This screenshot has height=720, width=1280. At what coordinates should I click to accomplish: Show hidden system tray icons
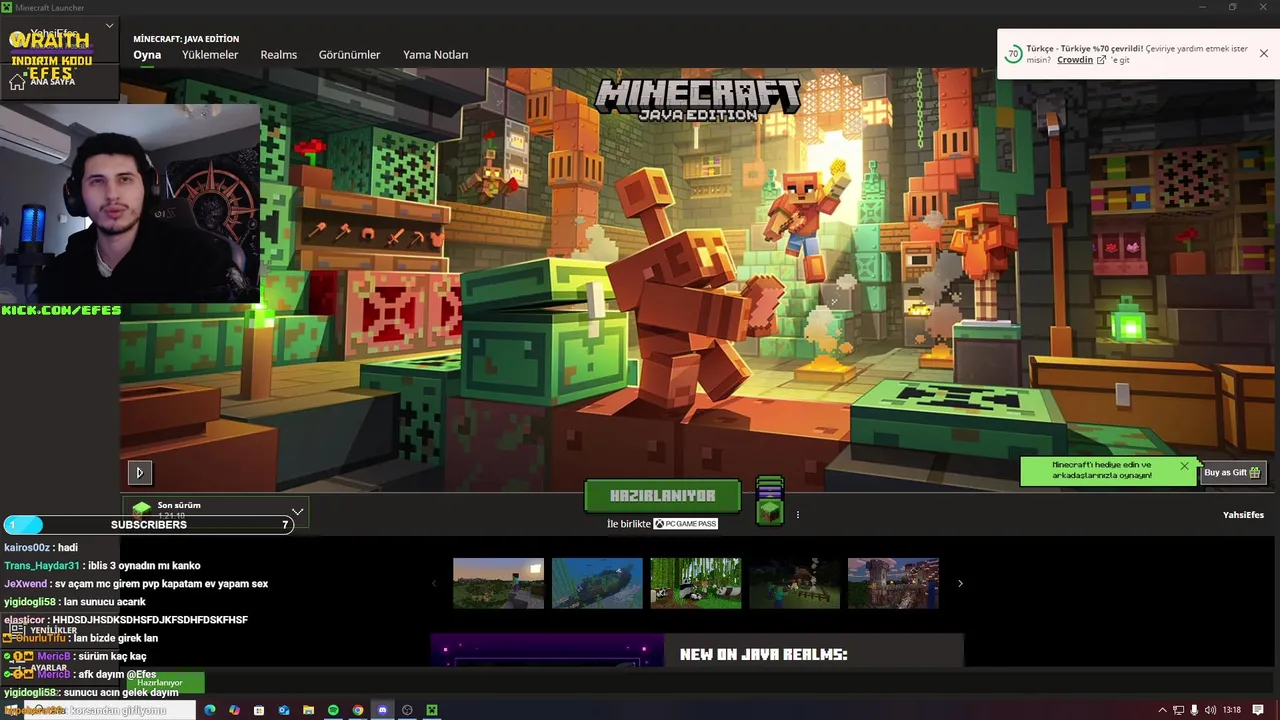(1162, 710)
